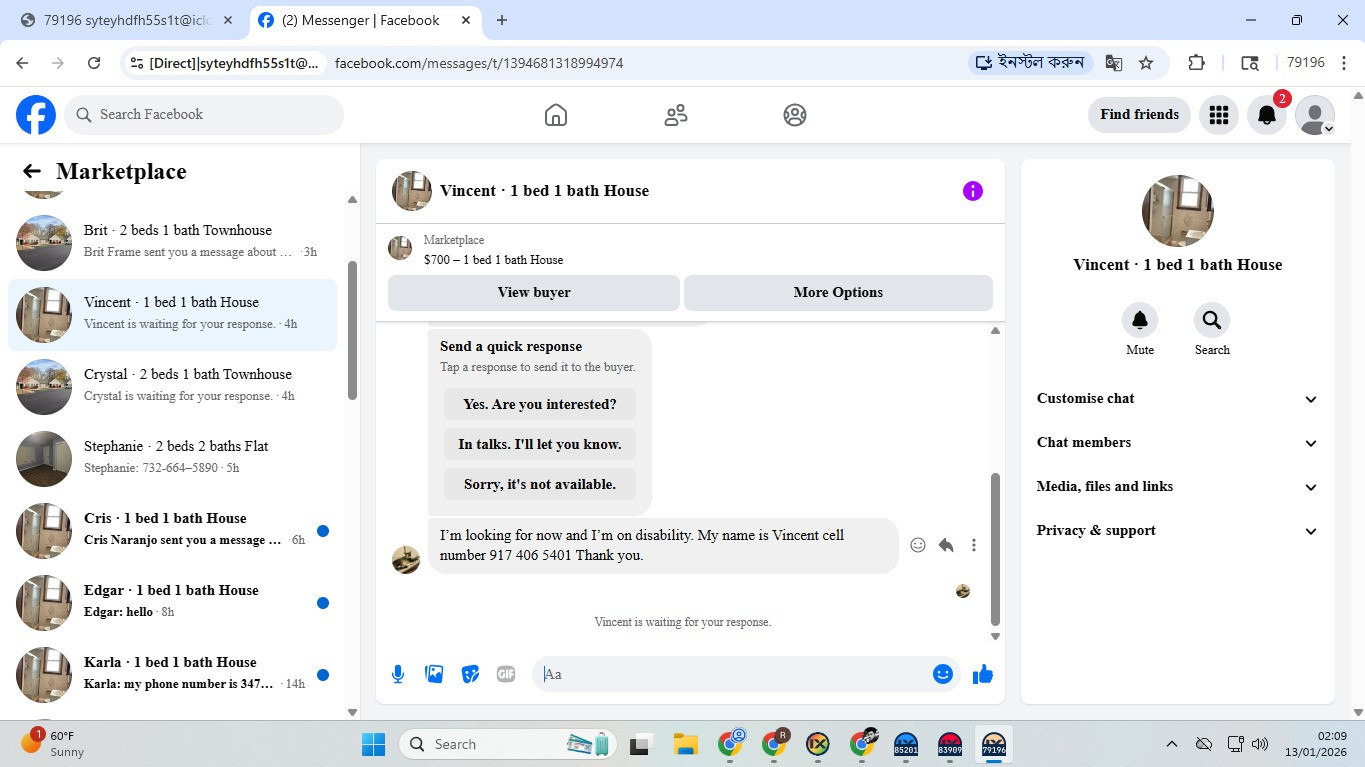Click the translate page icon
This screenshot has width=1365, height=767.
1114,63
